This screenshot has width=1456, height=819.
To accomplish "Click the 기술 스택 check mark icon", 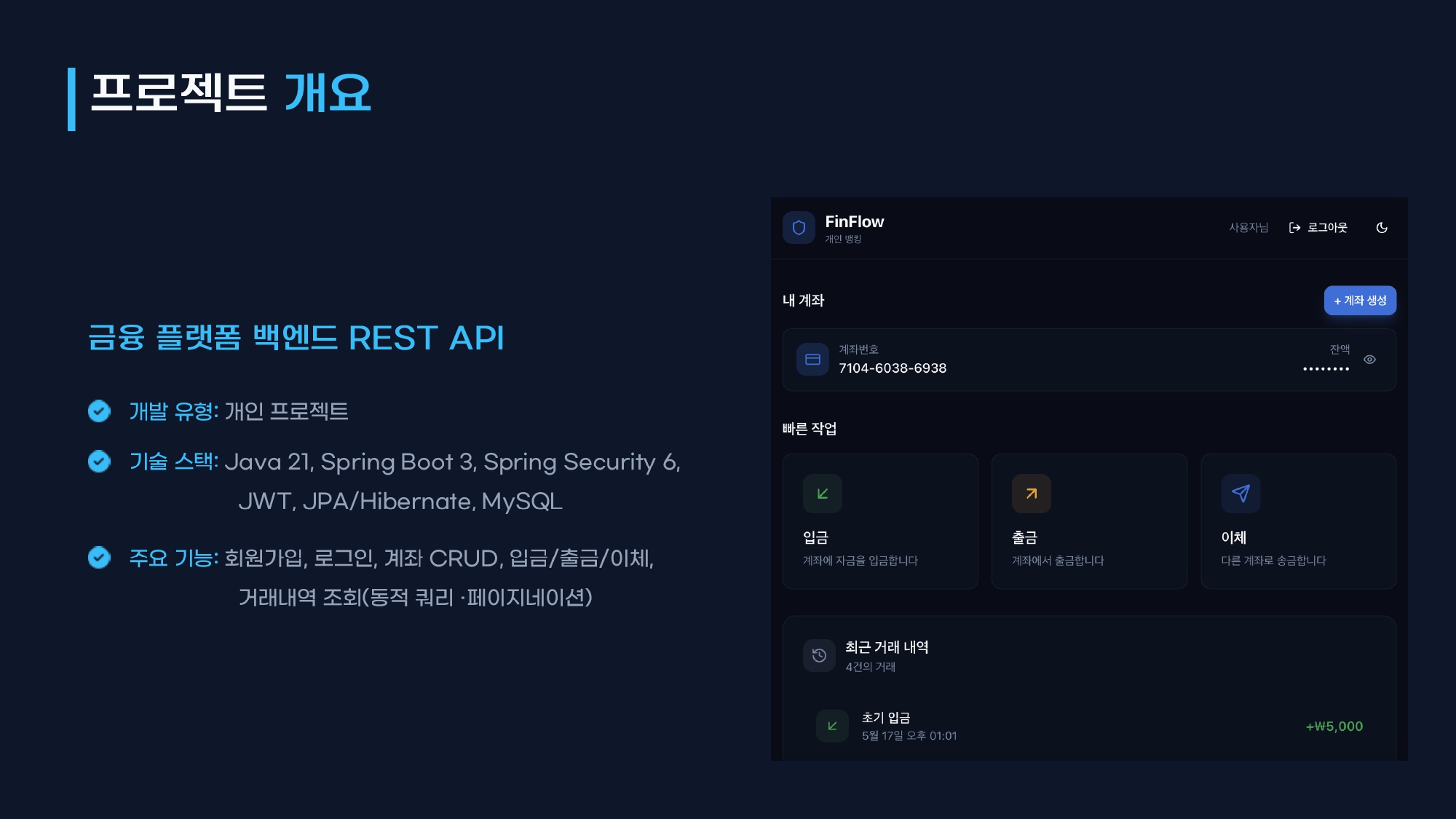I will (99, 462).
